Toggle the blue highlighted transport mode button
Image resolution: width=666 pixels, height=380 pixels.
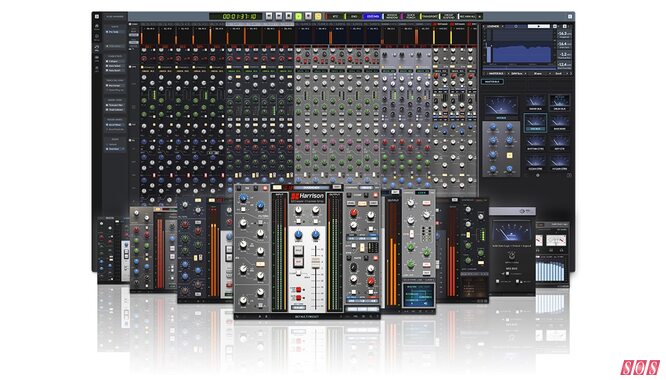click(x=373, y=16)
